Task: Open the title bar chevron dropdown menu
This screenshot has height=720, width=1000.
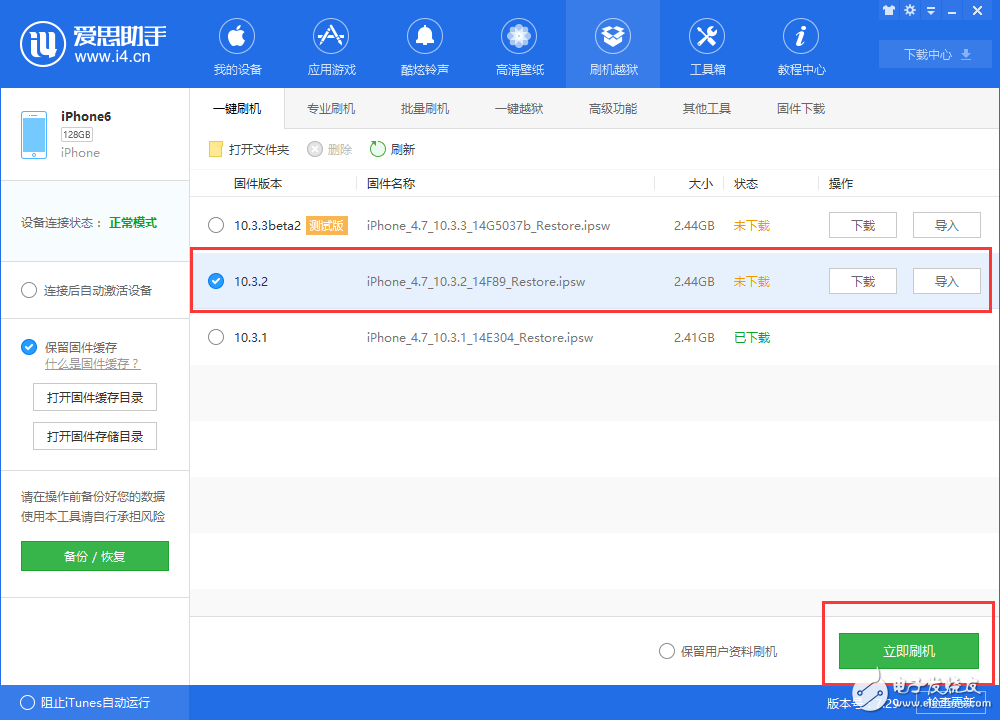Action: click(931, 10)
